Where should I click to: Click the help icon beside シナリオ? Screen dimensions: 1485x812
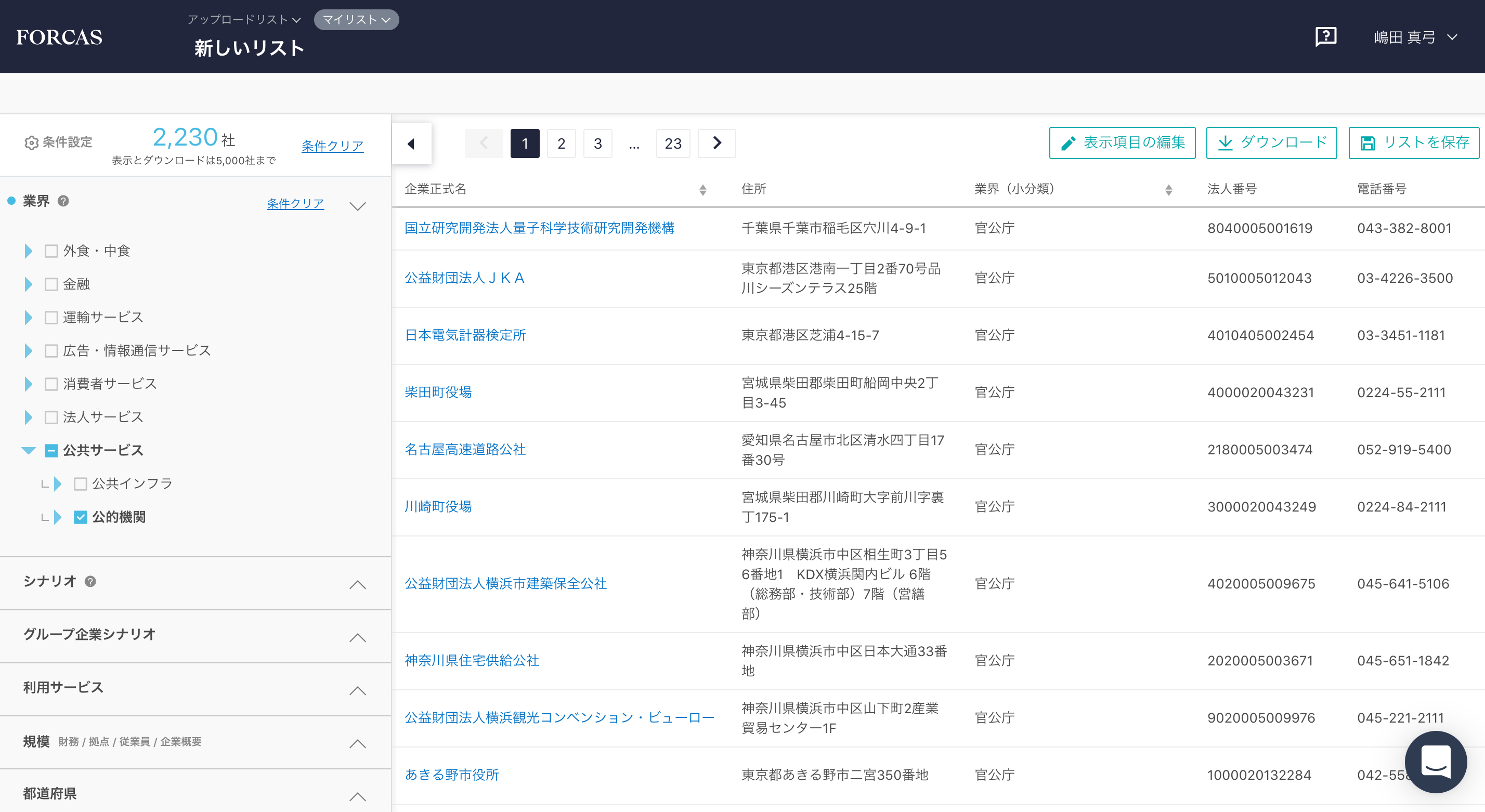click(90, 582)
